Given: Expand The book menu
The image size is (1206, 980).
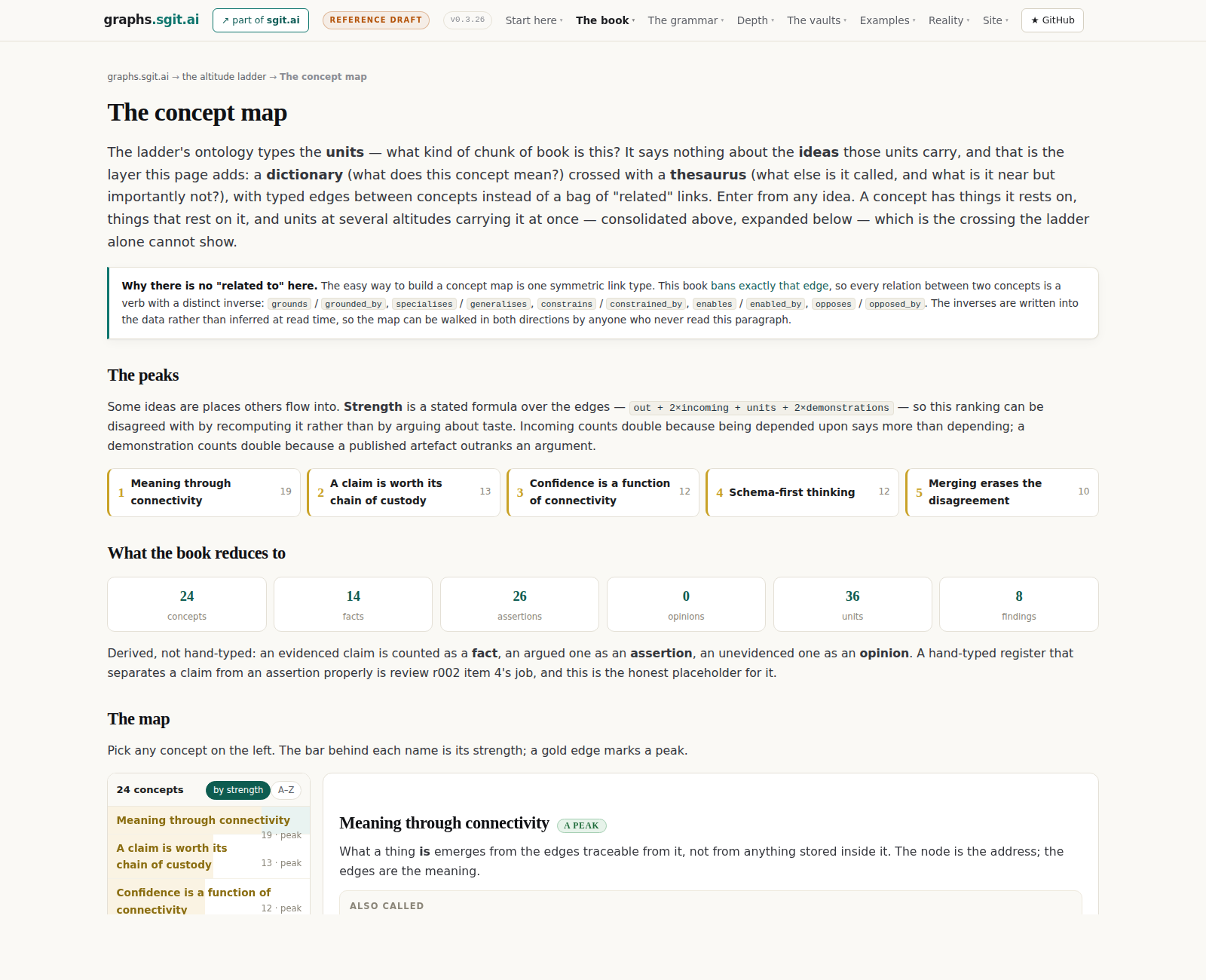Looking at the screenshot, I should click(605, 20).
